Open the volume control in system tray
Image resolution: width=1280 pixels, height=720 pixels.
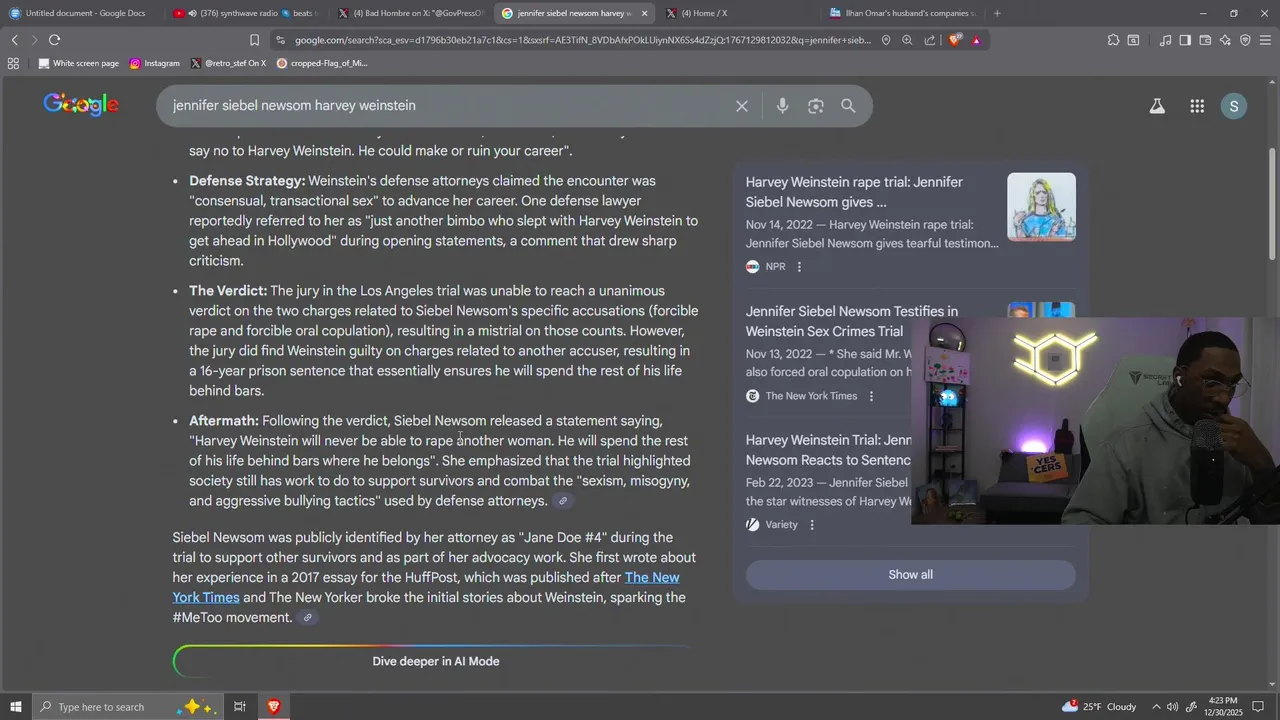tap(1173, 707)
